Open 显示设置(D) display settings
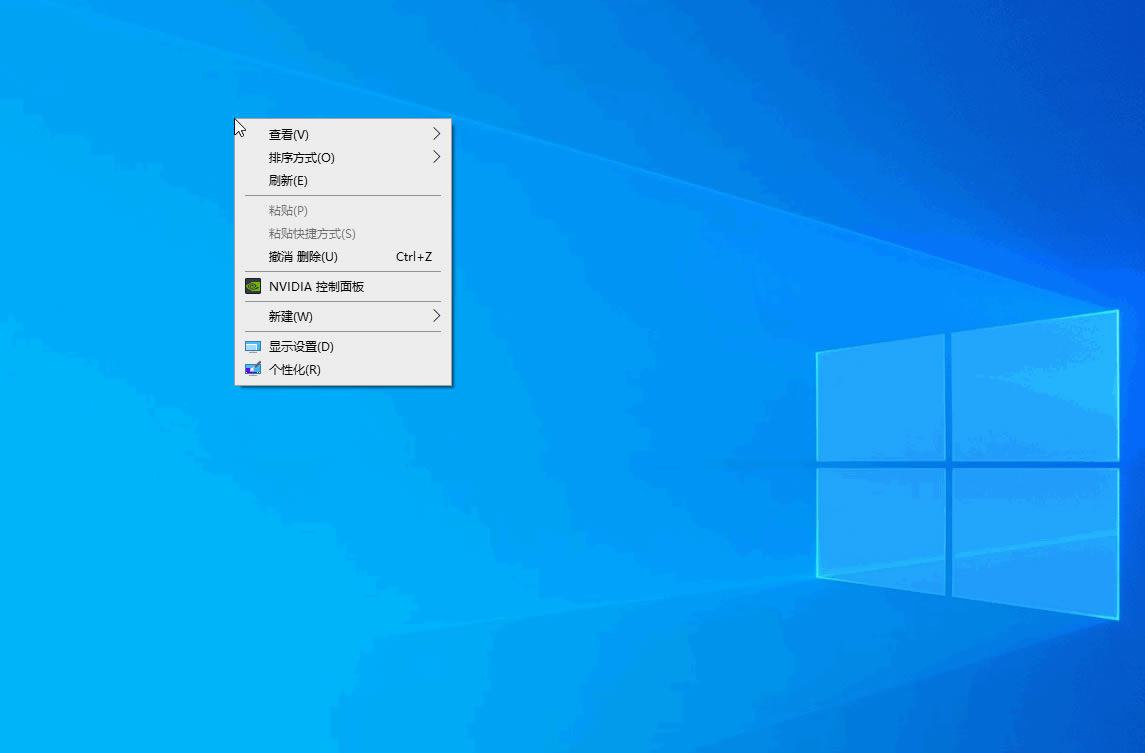 (x=301, y=347)
